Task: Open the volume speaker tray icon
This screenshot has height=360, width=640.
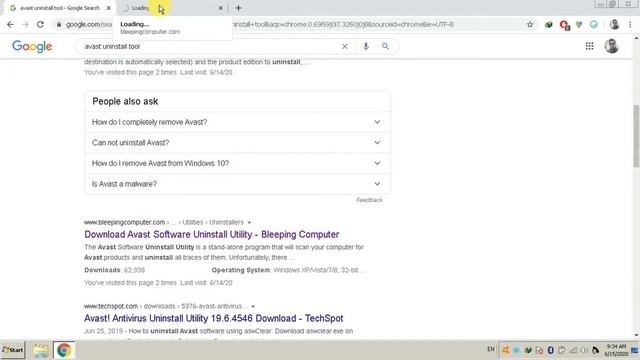Action: tap(584, 350)
